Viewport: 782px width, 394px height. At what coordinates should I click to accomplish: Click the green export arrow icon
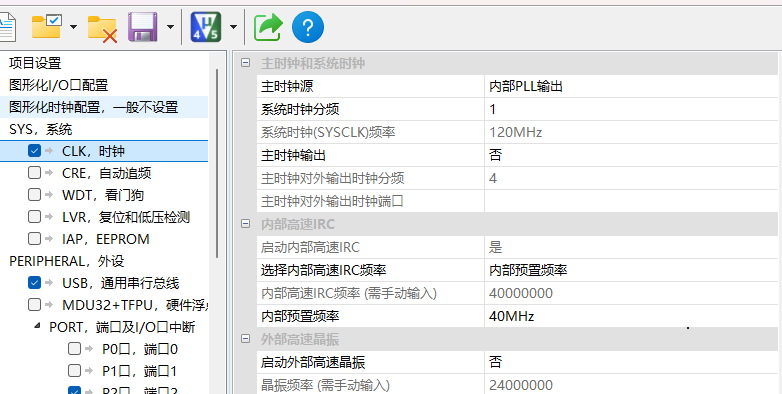(268, 27)
